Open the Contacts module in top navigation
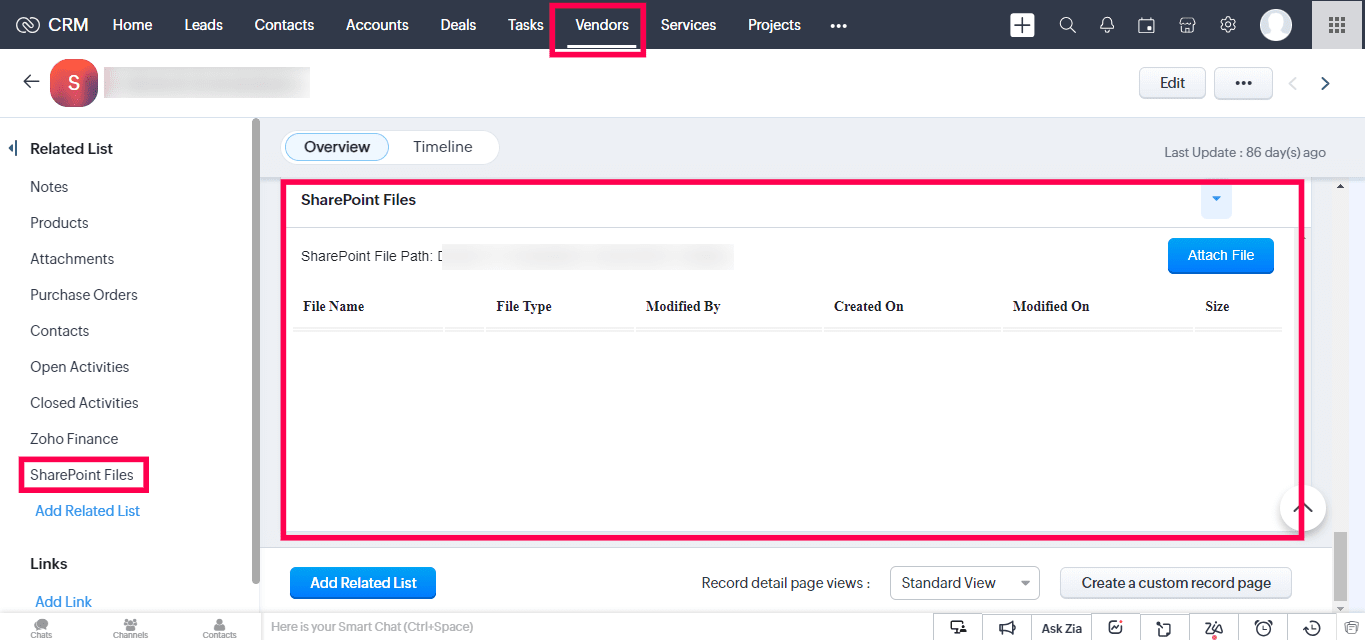The height and width of the screenshot is (640, 1365). (x=284, y=25)
